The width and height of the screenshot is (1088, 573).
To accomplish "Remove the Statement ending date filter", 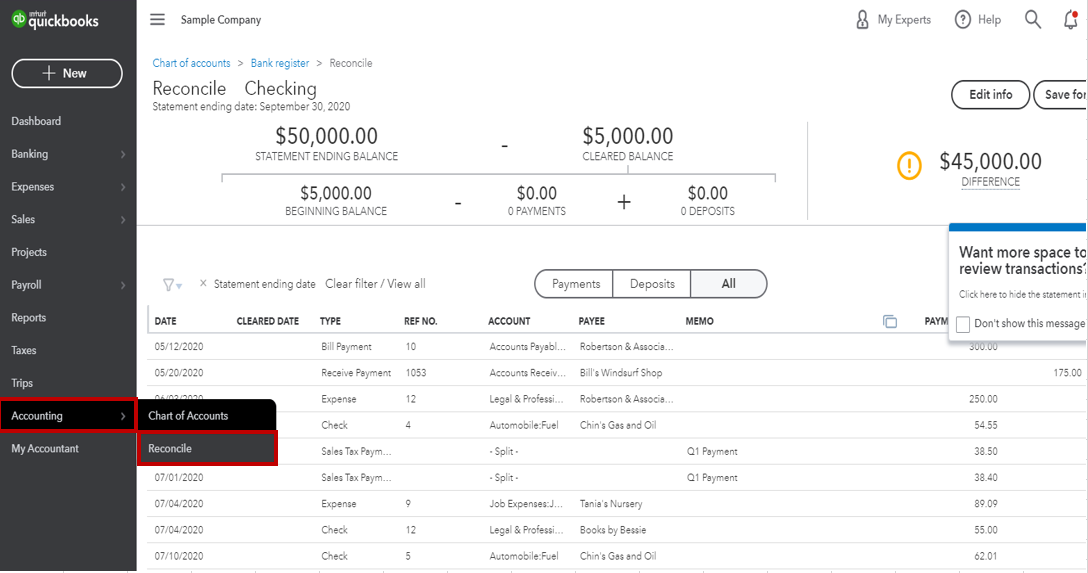I will (203, 284).
